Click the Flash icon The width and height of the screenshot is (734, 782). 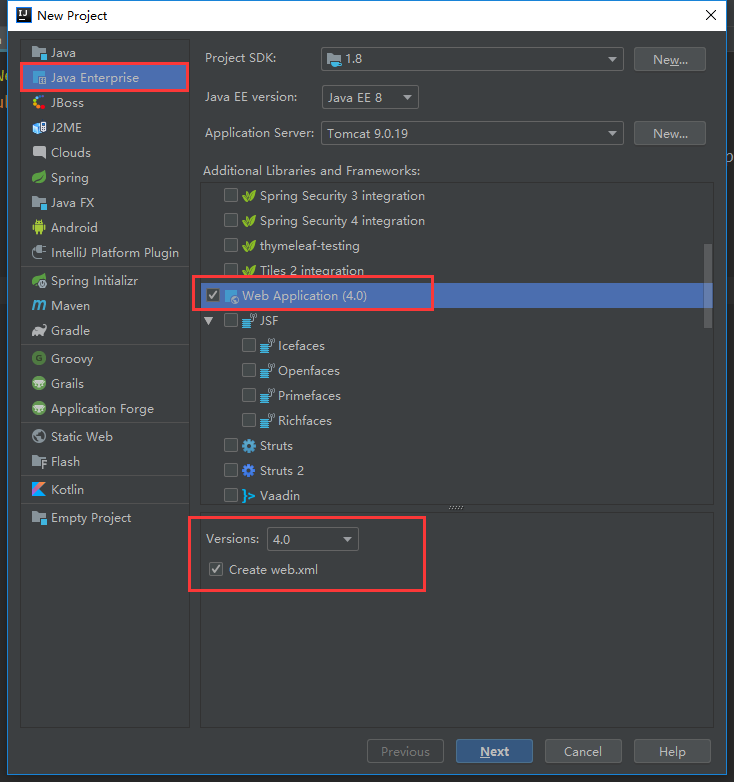point(39,461)
